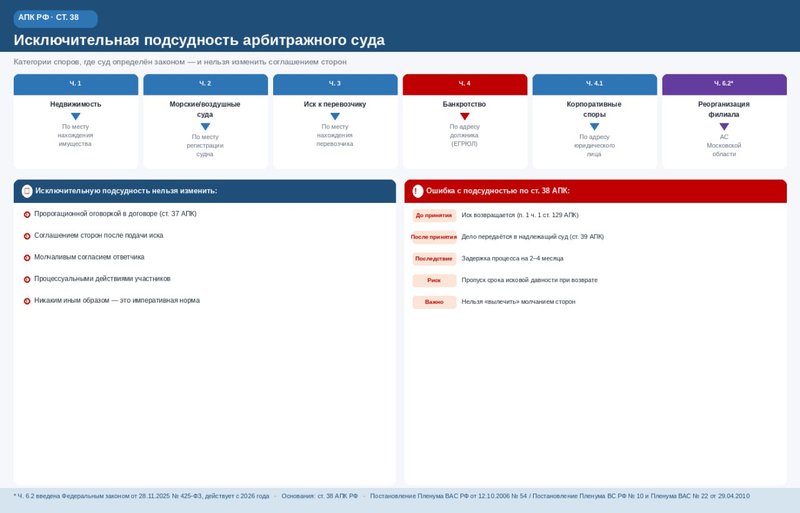Click the text По месту регистрации судна
This screenshot has width=800, height=513.
205,145
